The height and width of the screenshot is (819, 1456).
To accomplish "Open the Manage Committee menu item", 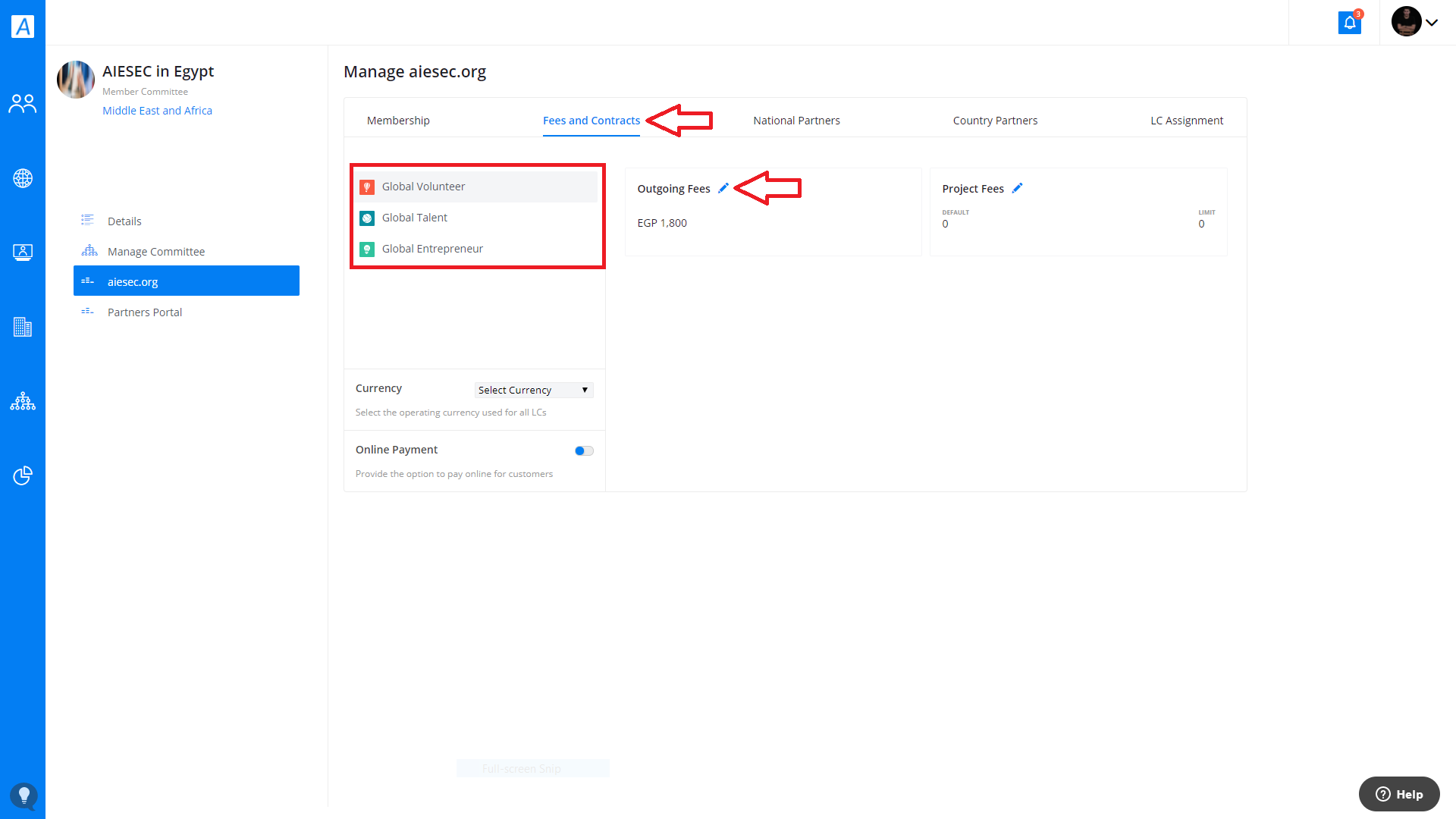I will [187, 252].
